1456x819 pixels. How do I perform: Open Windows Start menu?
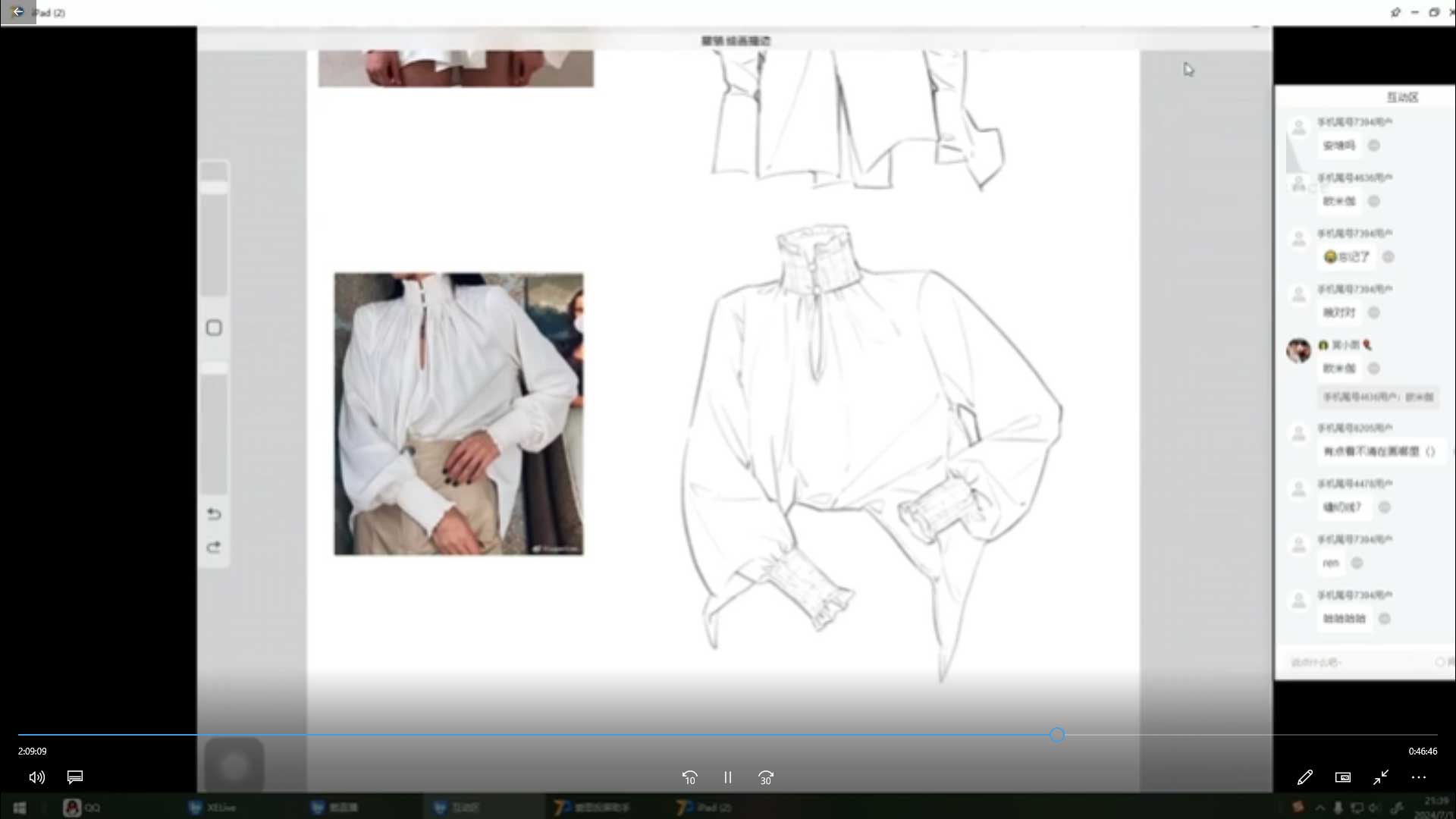[20, 808]
